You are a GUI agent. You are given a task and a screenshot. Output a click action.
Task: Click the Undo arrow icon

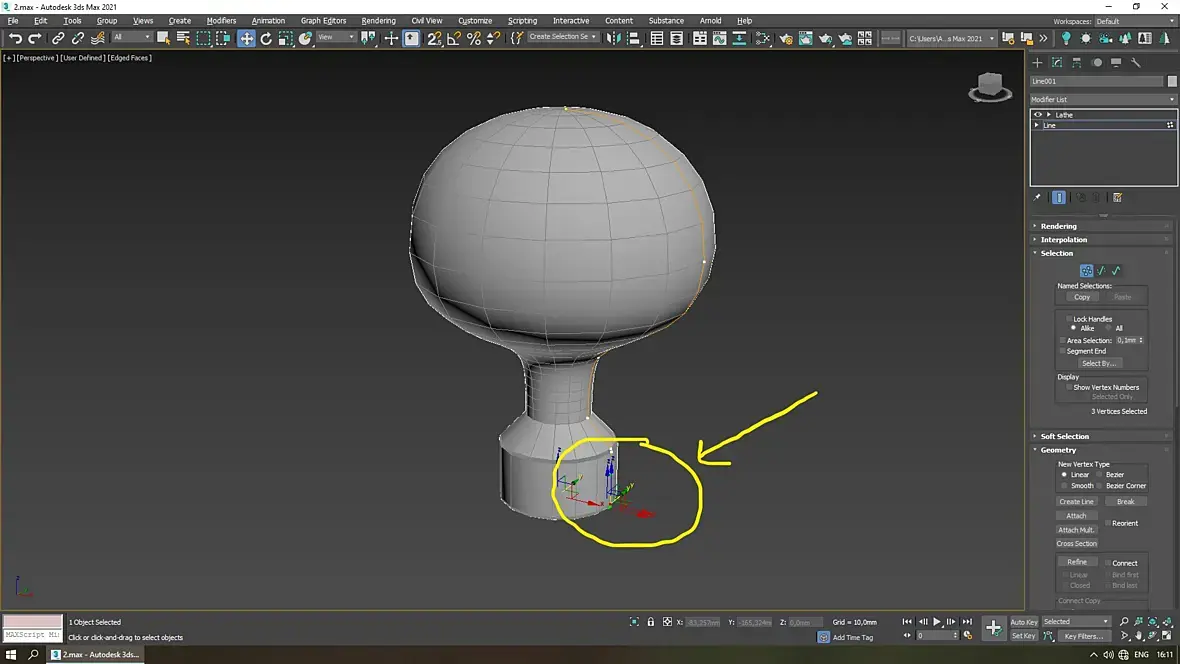tap(15, 38)
